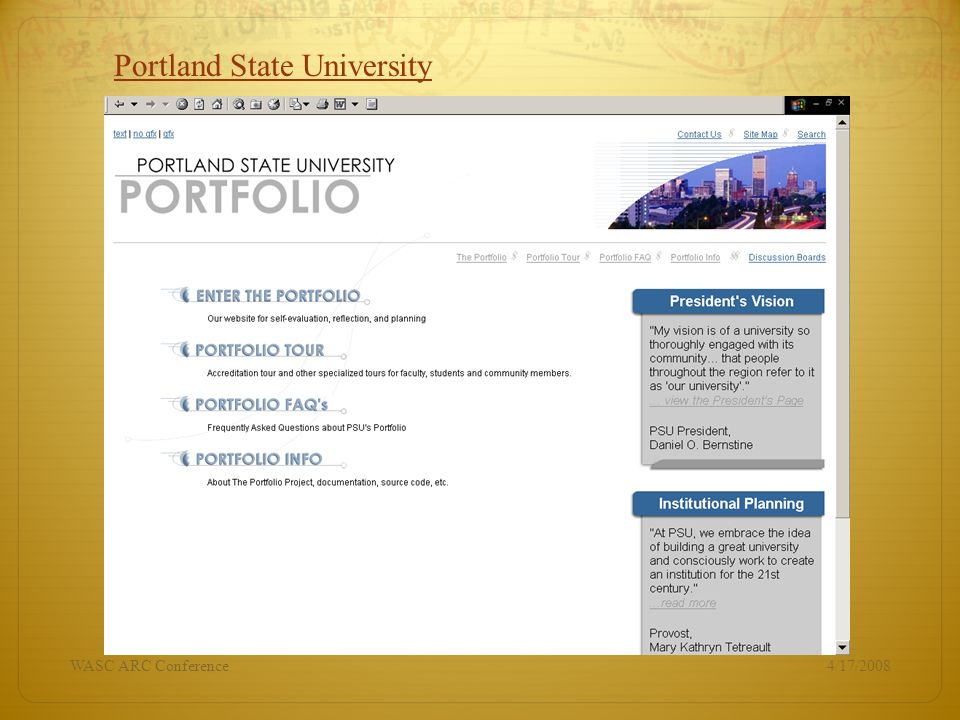
Task: Click the Contact Us link
Action: (x=699, y=134)
